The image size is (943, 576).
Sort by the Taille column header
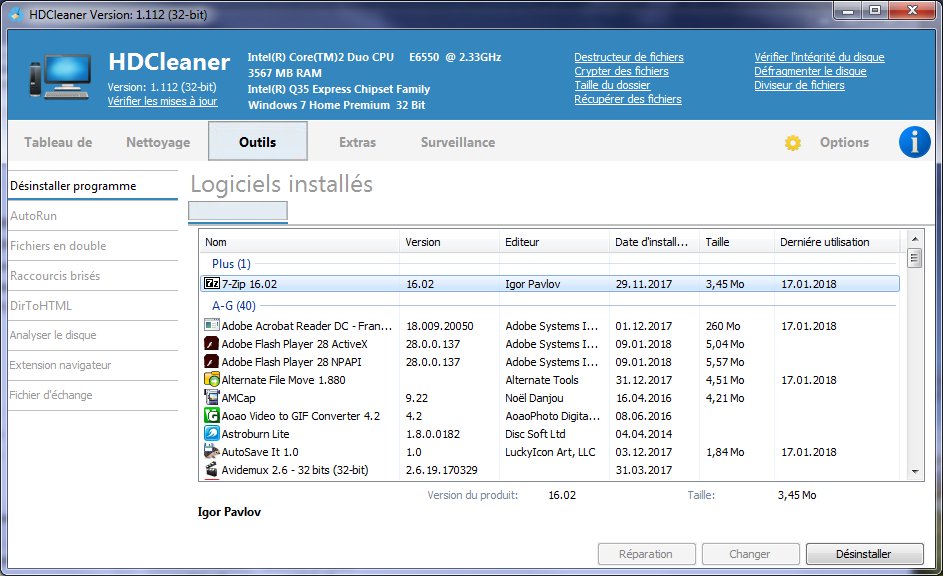pos(737,242)
